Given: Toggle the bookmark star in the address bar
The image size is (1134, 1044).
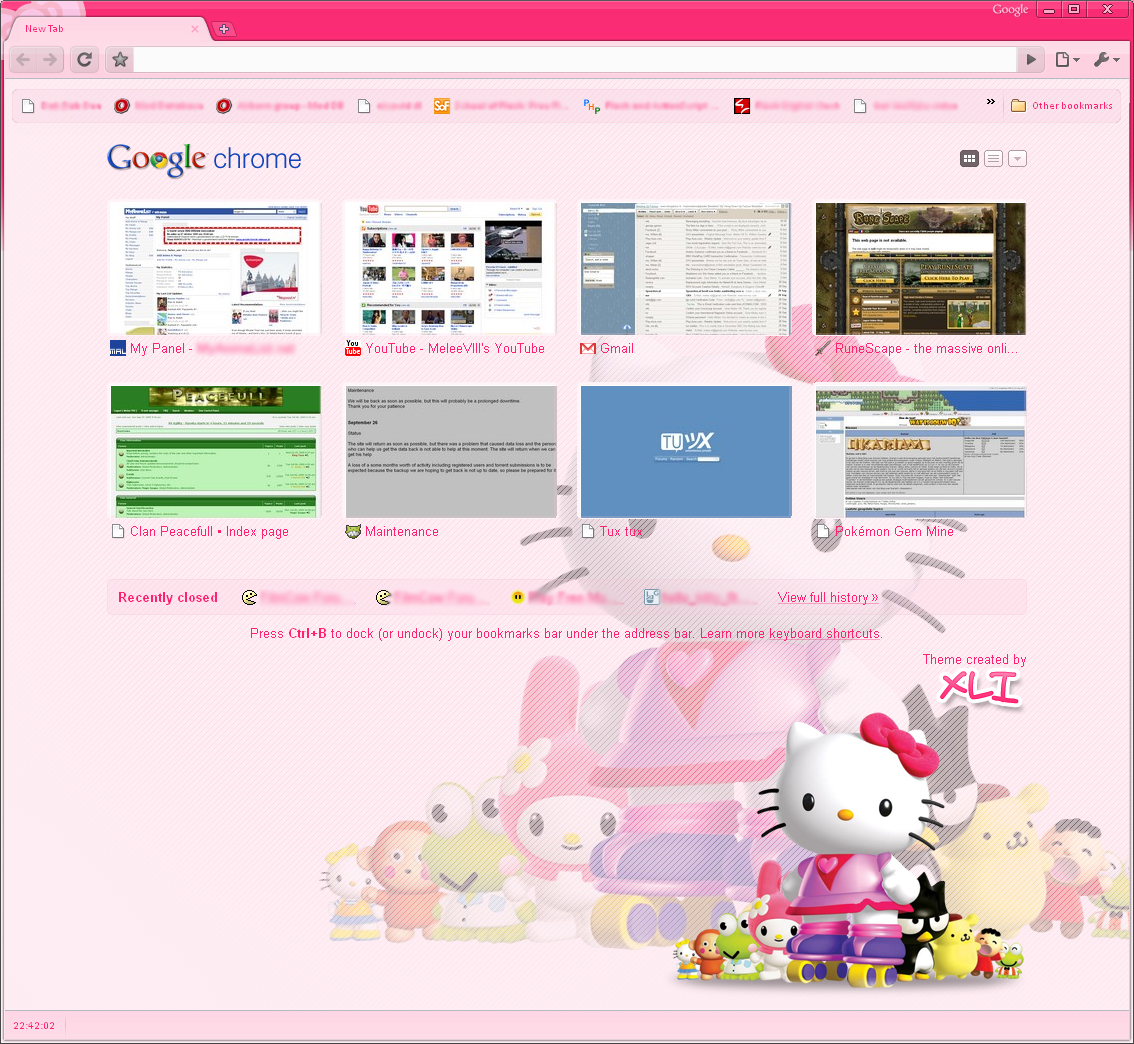Looking at the screenshot, I should tap(119, 59).
